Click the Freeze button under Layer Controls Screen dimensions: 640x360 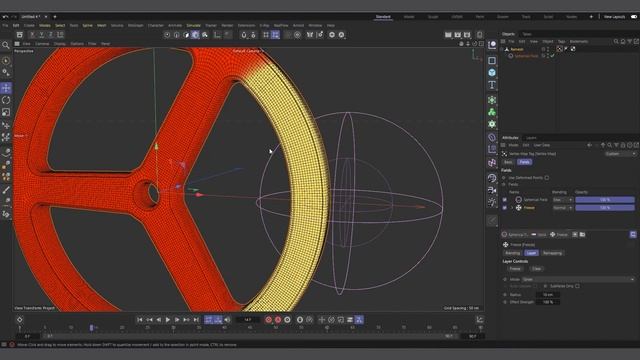515,269
